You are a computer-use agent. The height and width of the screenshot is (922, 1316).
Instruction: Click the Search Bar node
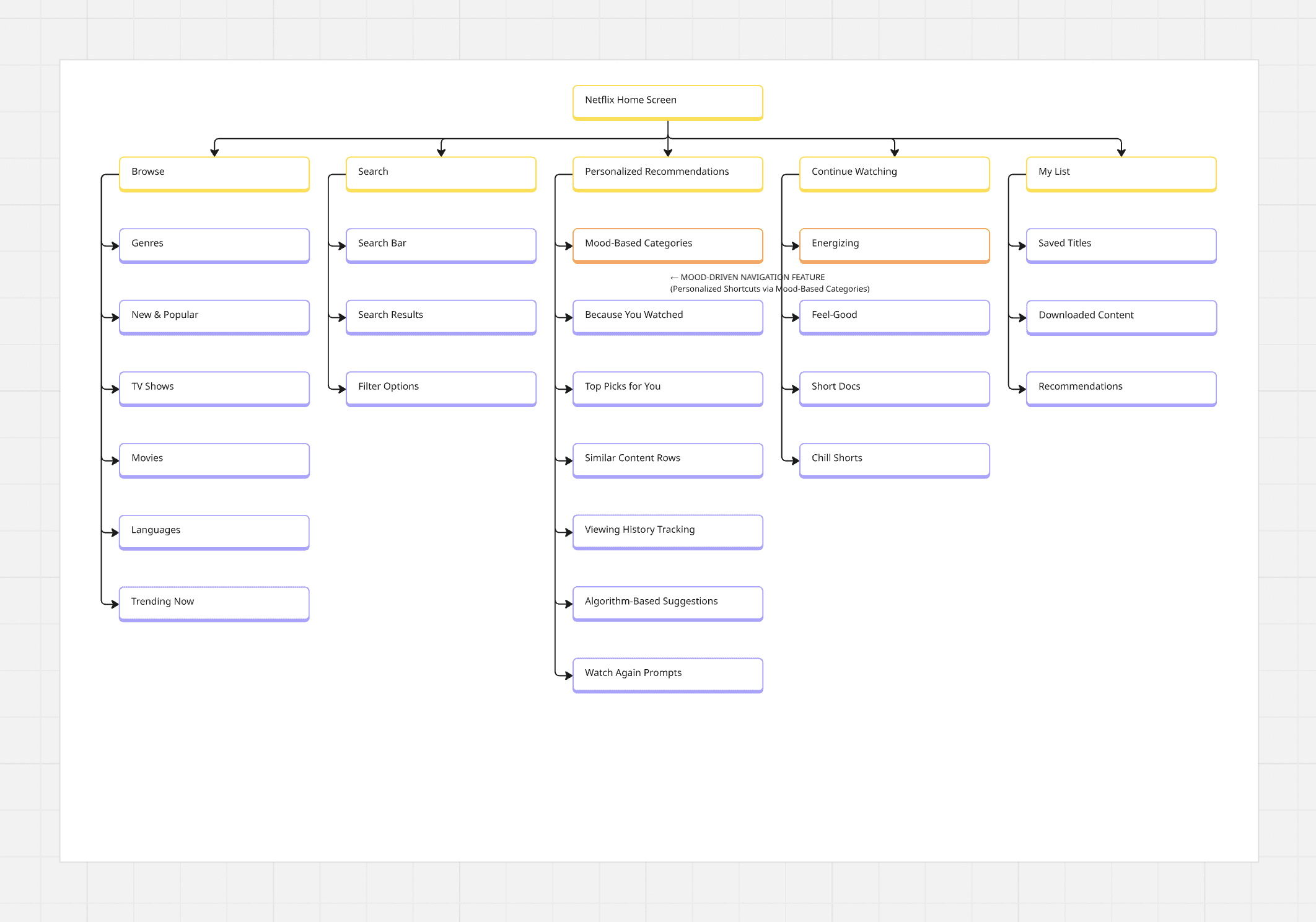coord(441,245)
